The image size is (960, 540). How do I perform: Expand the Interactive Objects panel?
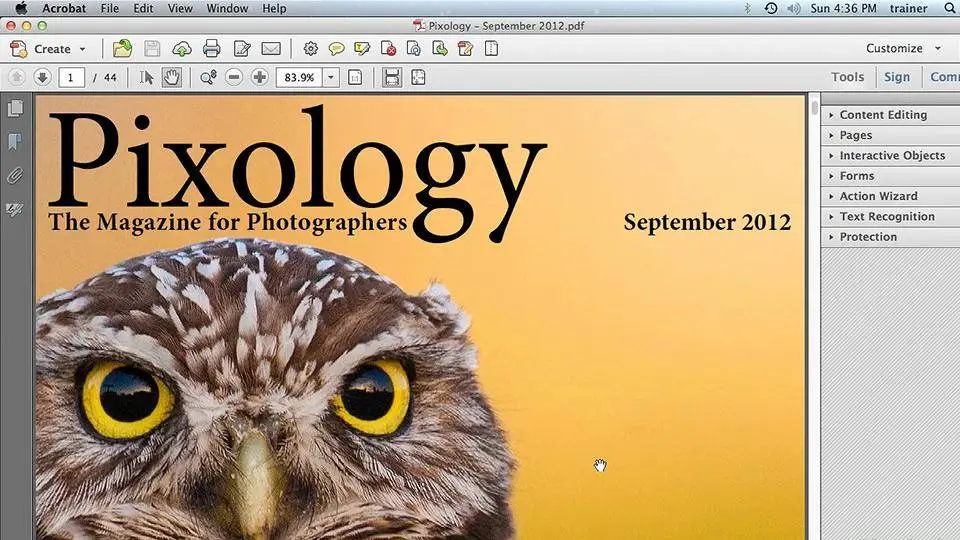point(890,156)
